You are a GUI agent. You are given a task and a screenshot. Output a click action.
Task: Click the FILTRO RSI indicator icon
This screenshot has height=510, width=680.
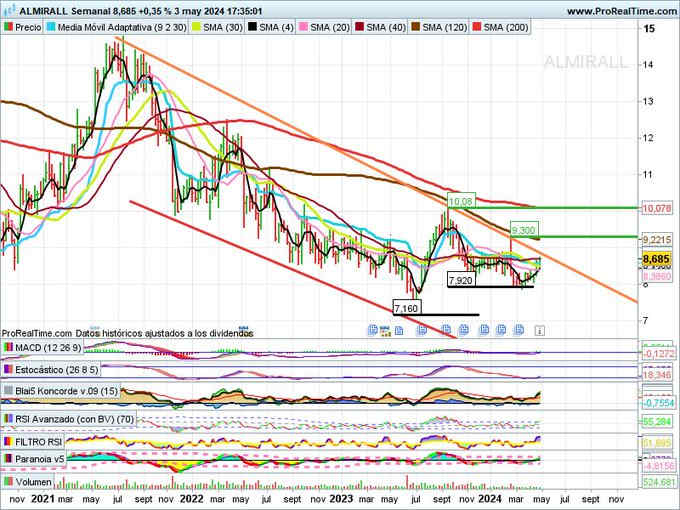(x=8, y=442)
